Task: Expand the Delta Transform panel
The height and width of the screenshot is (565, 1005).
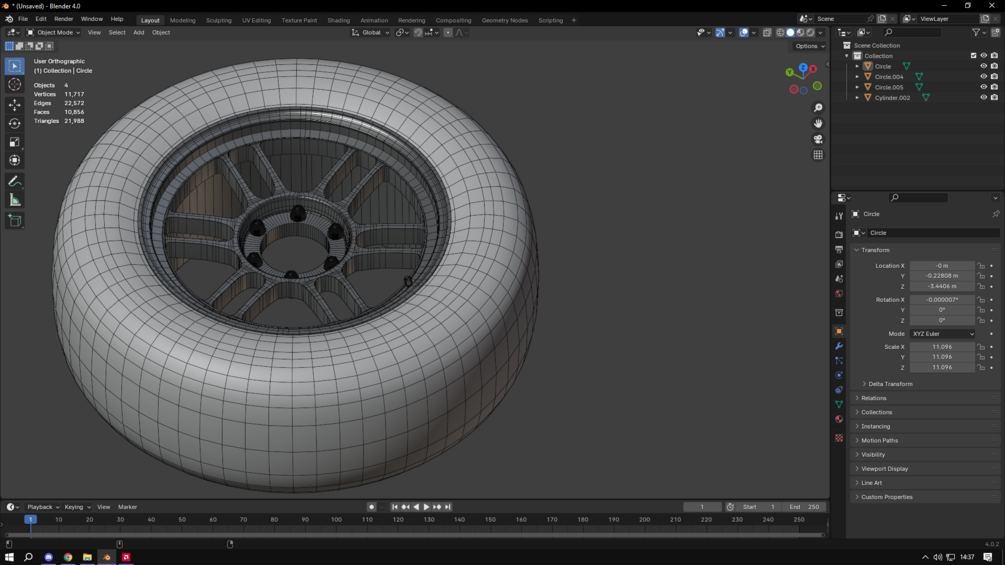Action: point(890,384)
